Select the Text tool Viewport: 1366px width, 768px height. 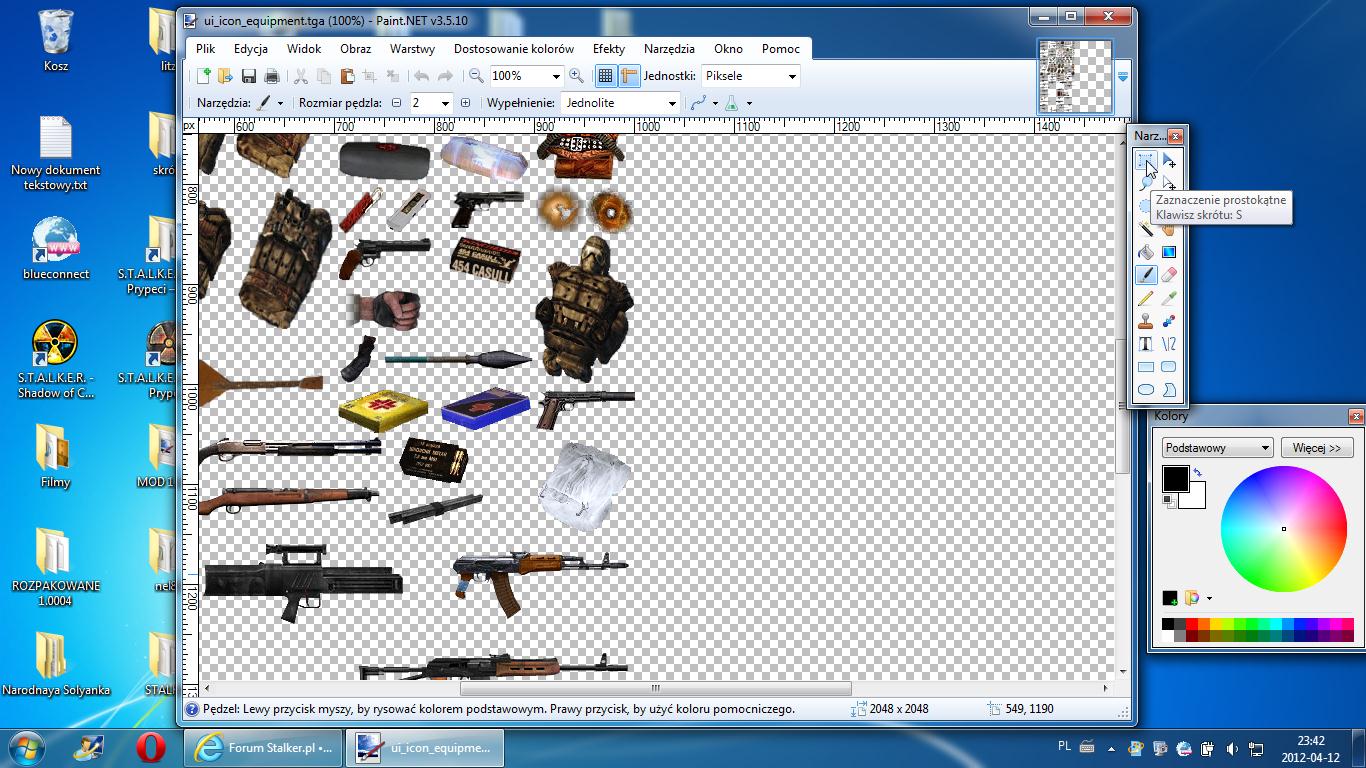tap(1146, 344)
